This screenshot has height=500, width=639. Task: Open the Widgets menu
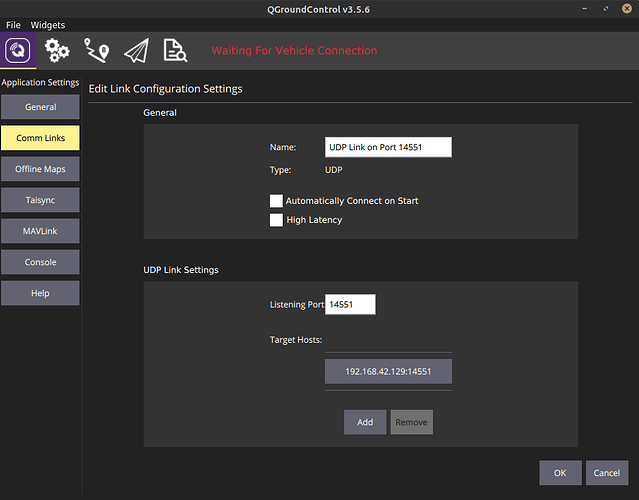coord(48,25)
